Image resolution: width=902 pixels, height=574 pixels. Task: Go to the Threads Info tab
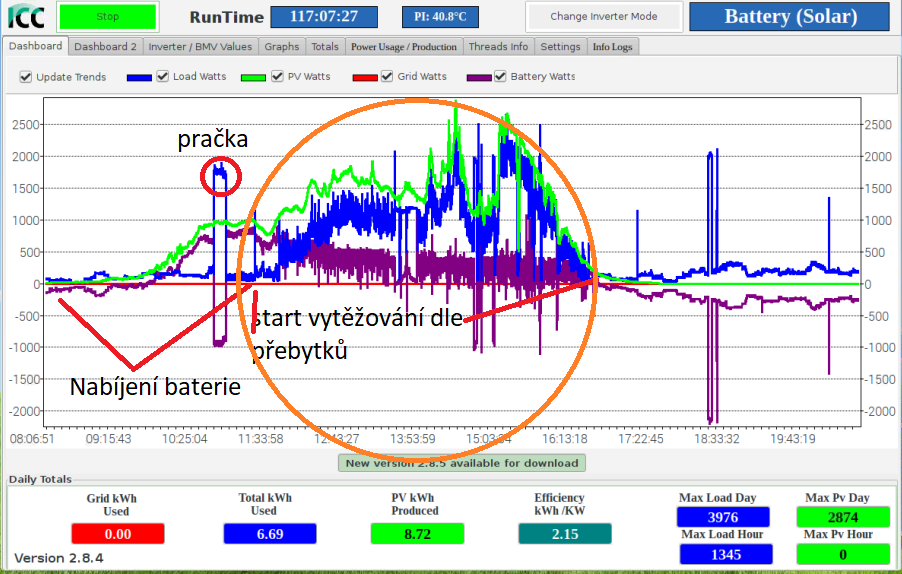(498, 47)
